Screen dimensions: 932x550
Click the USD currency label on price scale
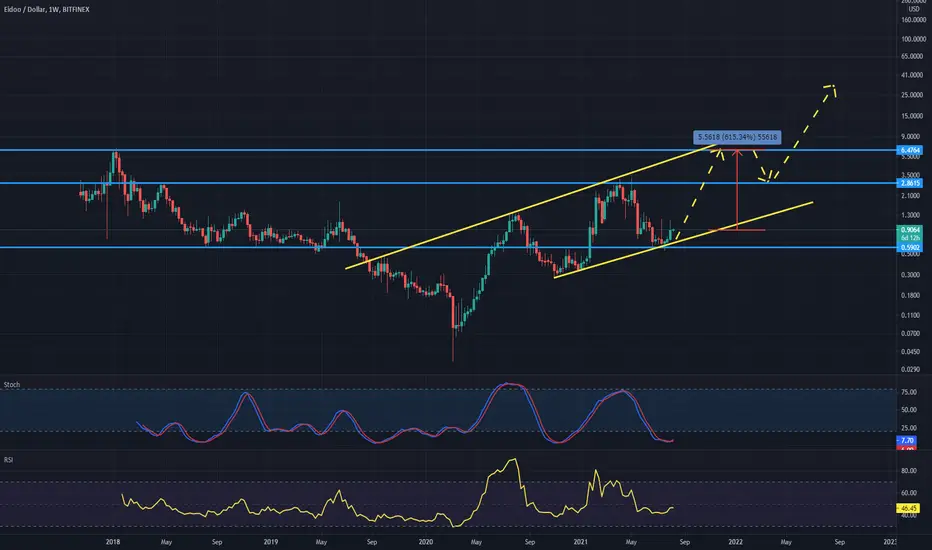click(914, 9)
